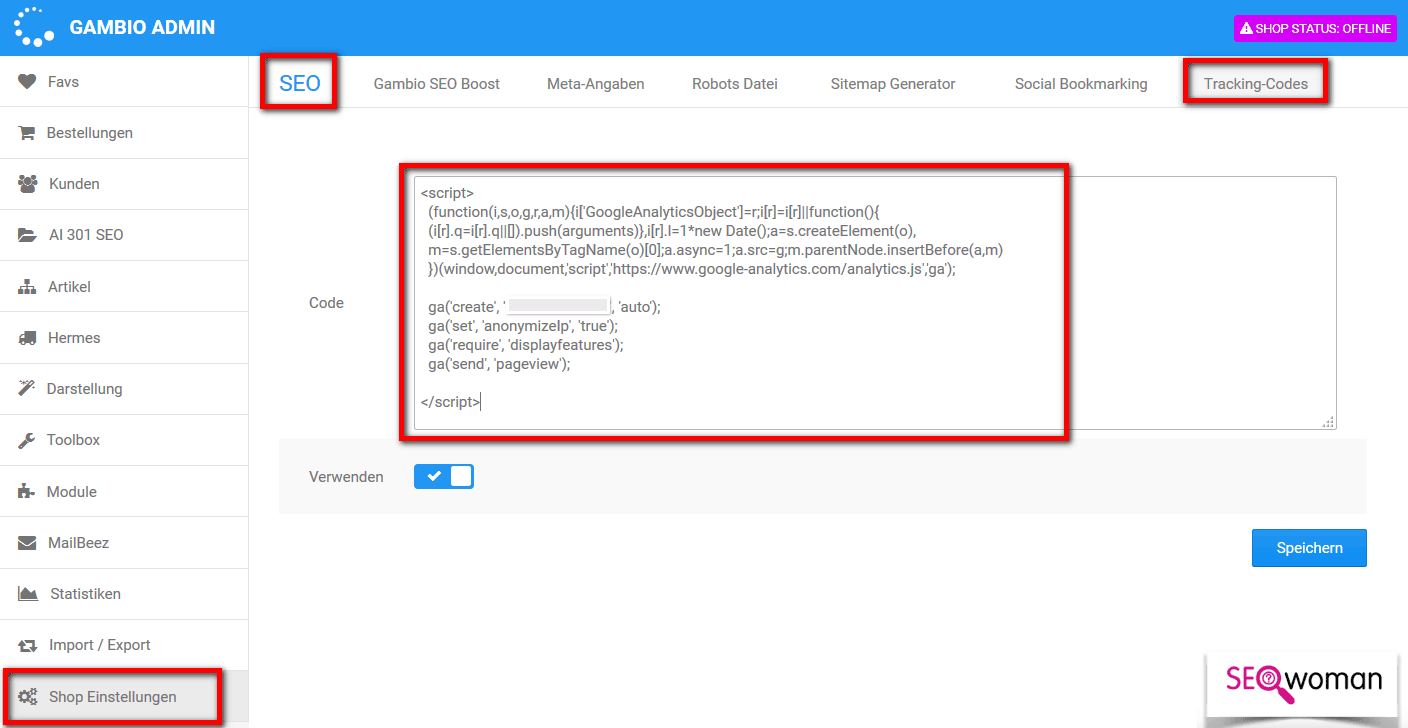The width and height of the screenshot is (1408, 728).
Task: Open Module menu entry
Action: click(x=124, y=492)
